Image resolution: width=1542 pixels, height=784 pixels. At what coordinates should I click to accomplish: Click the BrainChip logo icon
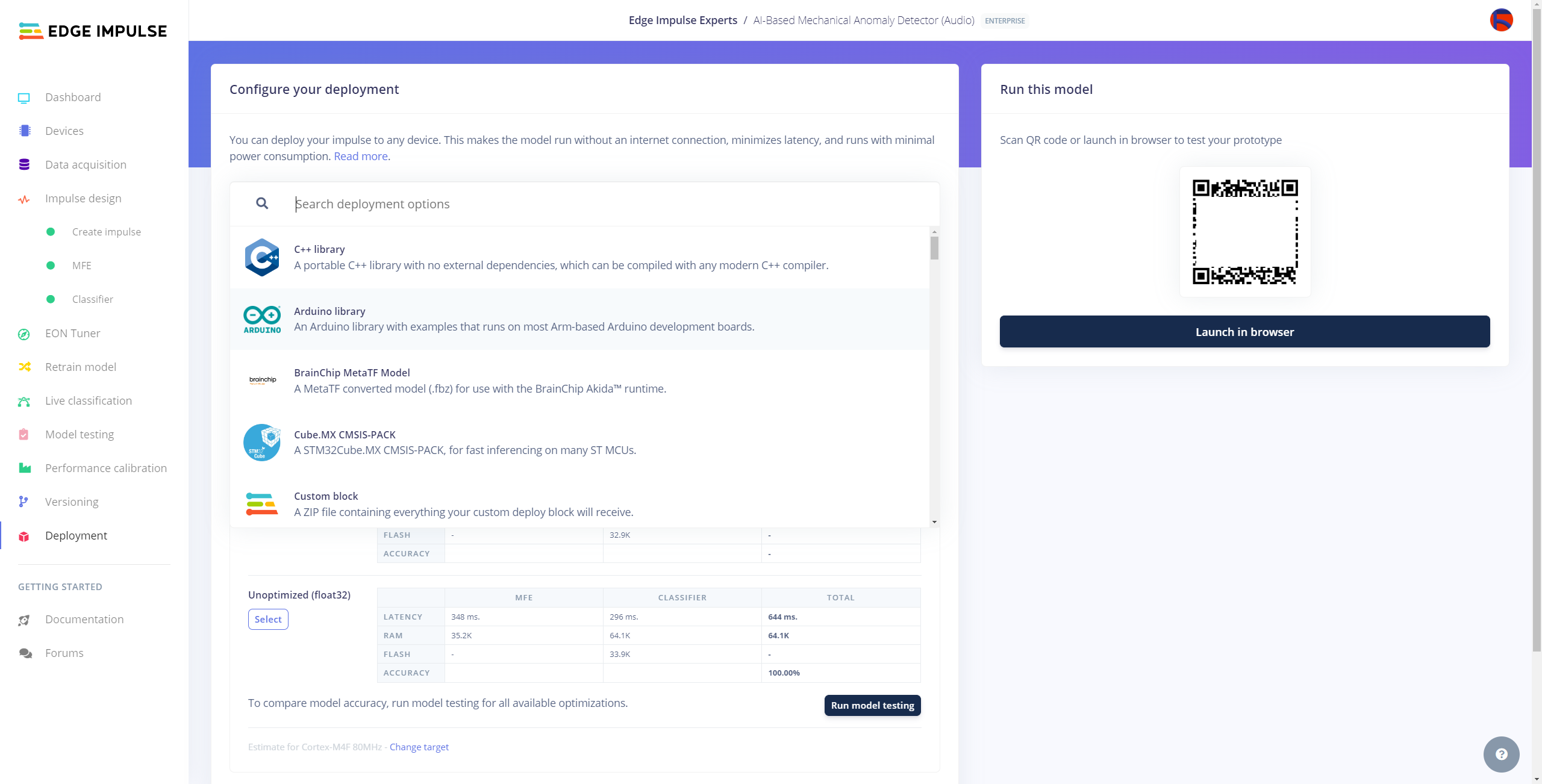[263, 381]
